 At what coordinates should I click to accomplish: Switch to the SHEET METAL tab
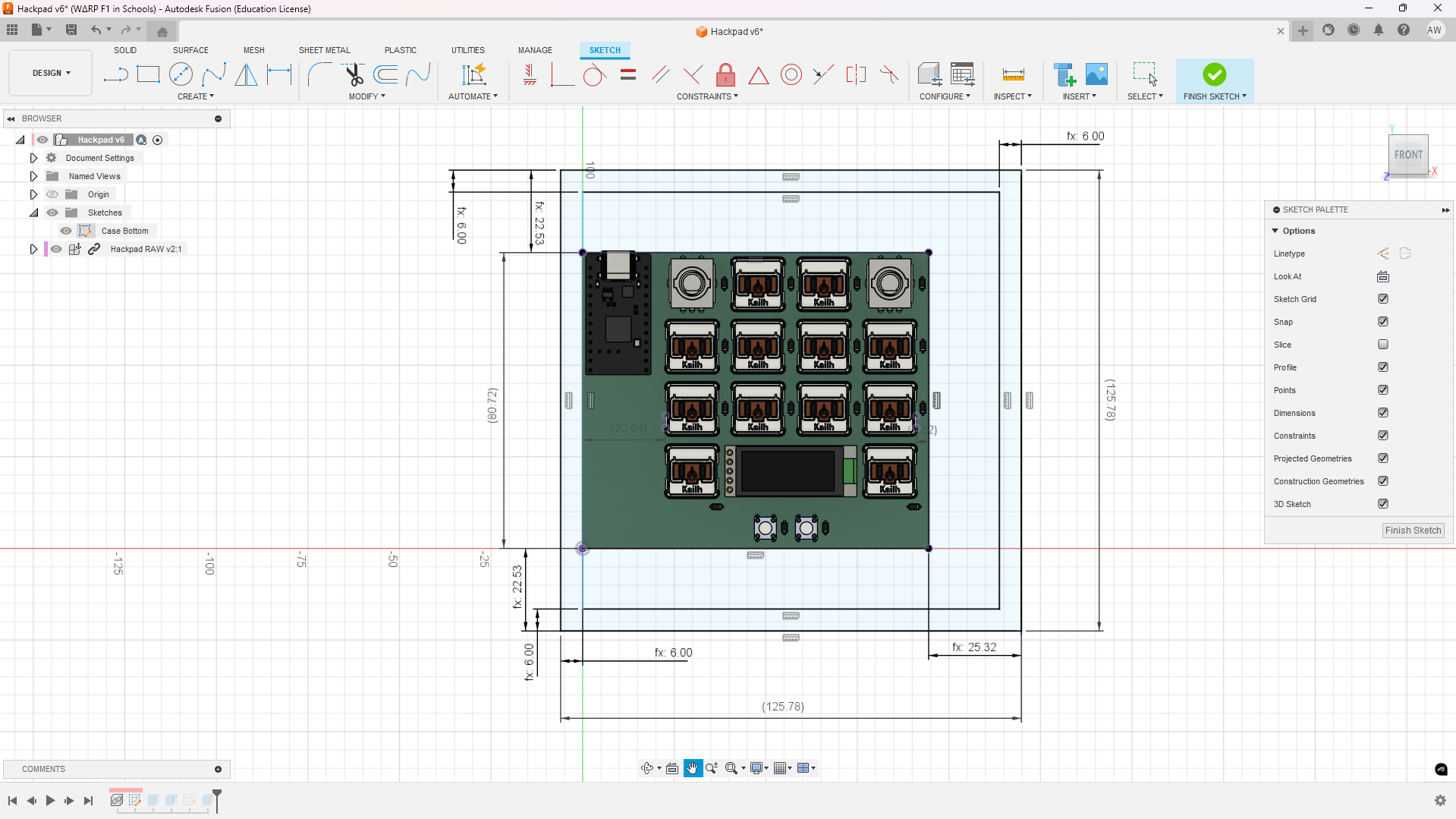pos(324,50)
